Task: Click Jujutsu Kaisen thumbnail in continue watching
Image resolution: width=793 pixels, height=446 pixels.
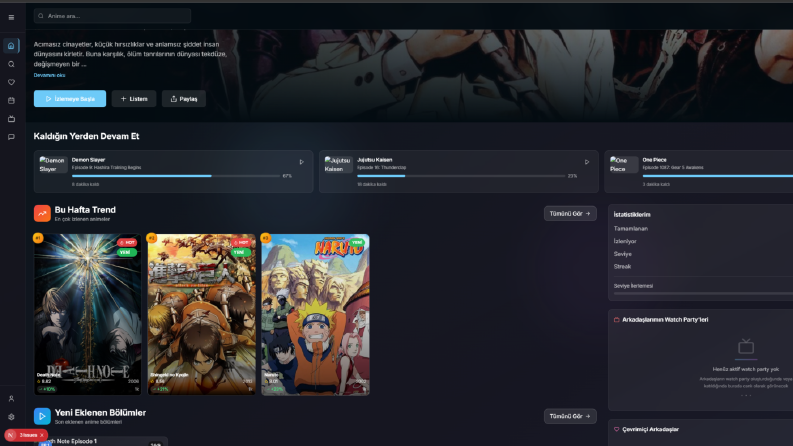Action: 338,165
